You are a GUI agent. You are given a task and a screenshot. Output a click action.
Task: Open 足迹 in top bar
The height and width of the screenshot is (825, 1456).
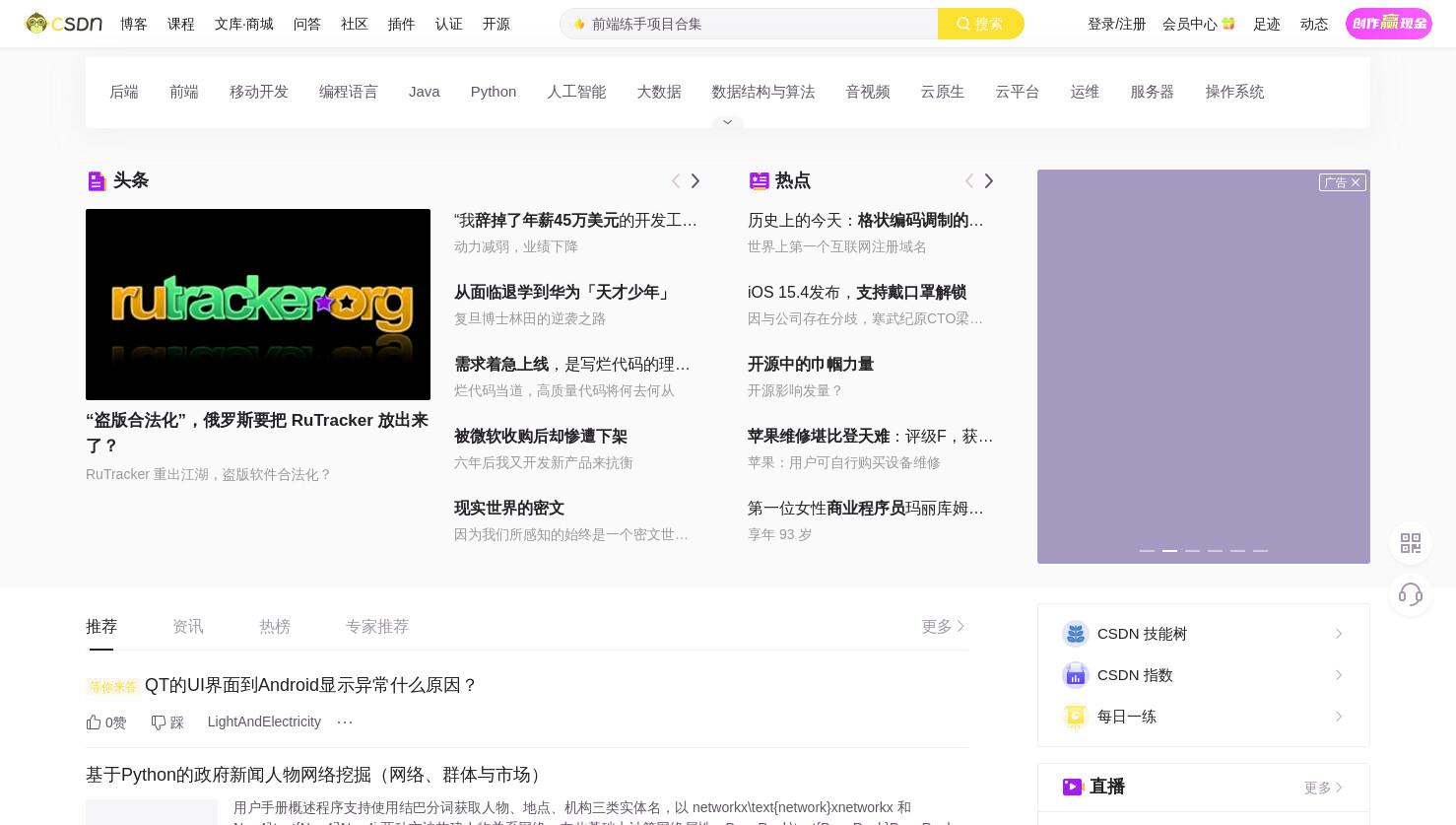point(1267,24)
